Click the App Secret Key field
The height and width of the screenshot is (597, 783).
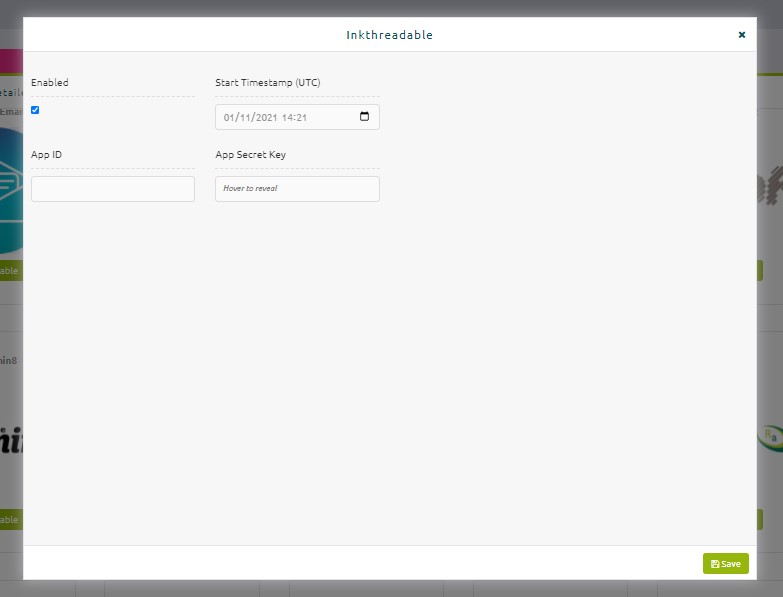pos(297,189)
